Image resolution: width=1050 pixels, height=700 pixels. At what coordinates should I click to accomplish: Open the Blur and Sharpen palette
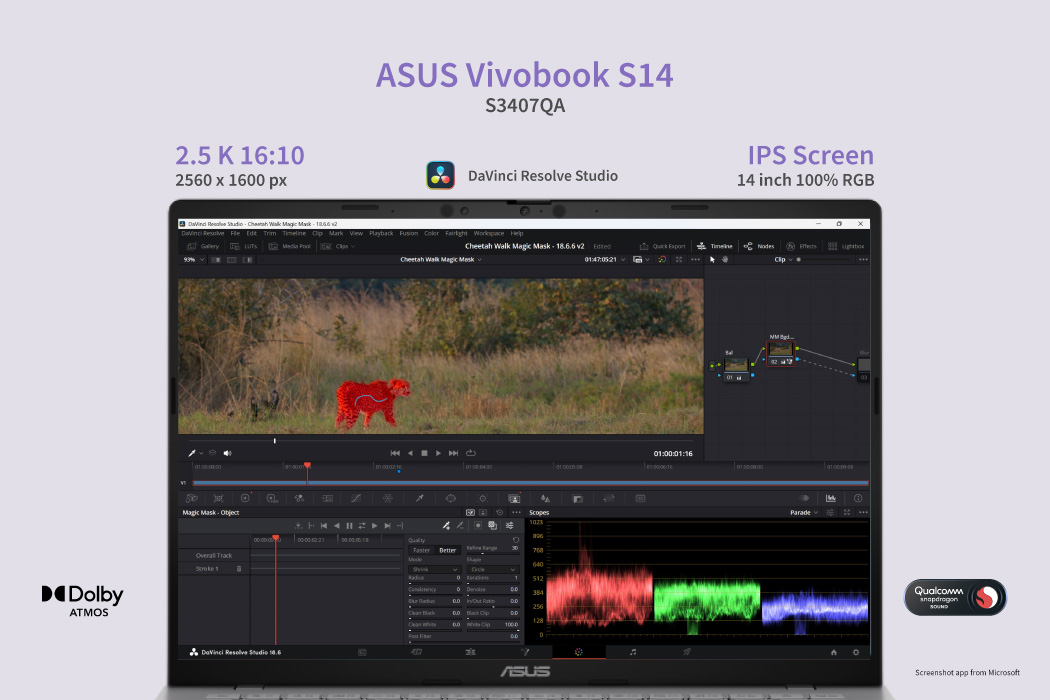pos(545,498)
